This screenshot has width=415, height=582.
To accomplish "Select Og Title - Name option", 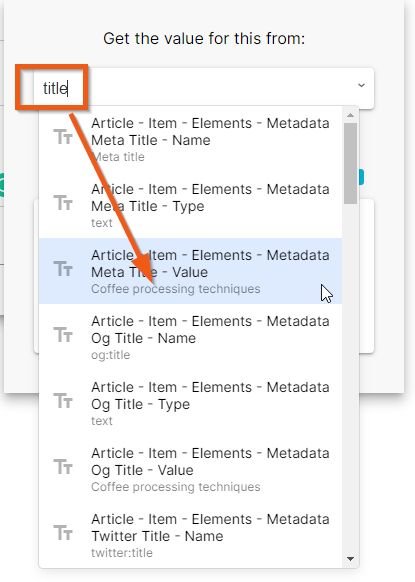I will tap(190, 337).
